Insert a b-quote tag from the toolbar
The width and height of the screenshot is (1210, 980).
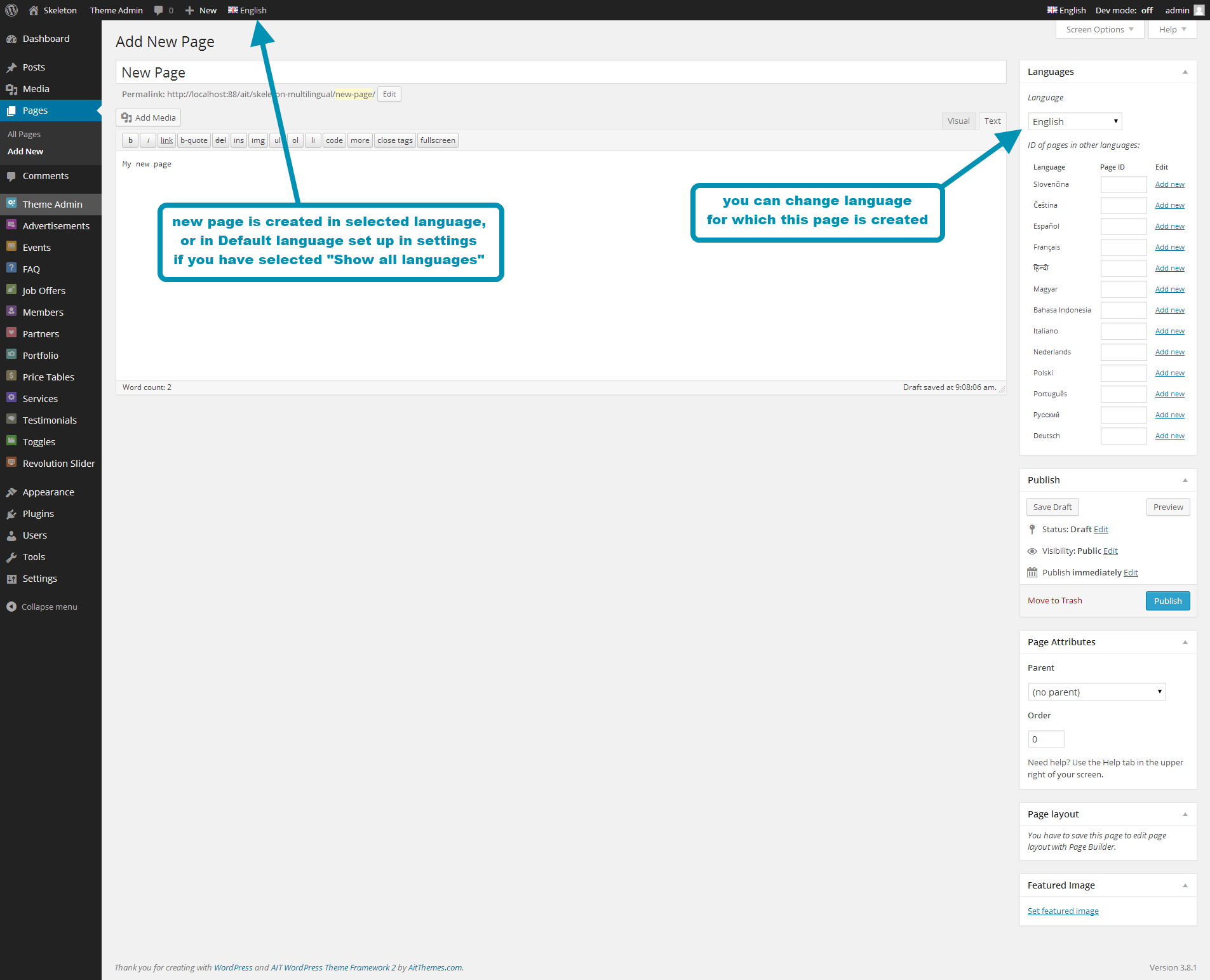click(x=194, y=140)
